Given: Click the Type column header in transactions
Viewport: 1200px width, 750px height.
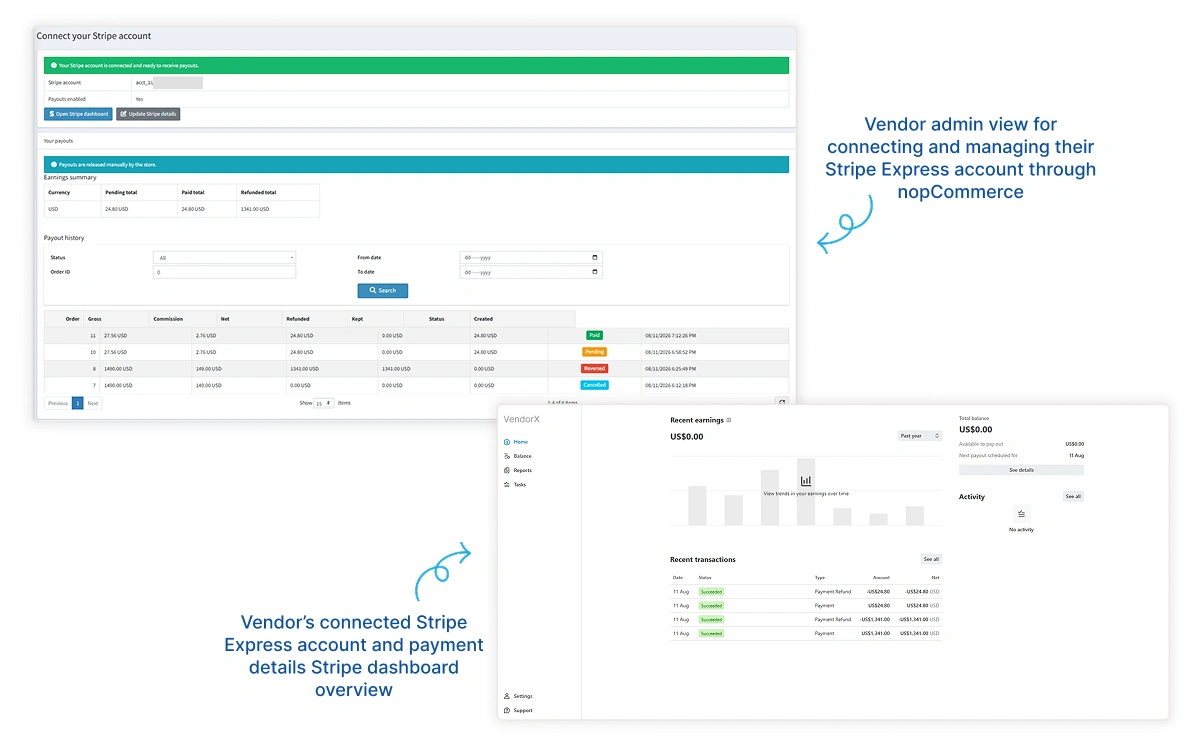Looking at the screenshot, I should click(820, 577).
